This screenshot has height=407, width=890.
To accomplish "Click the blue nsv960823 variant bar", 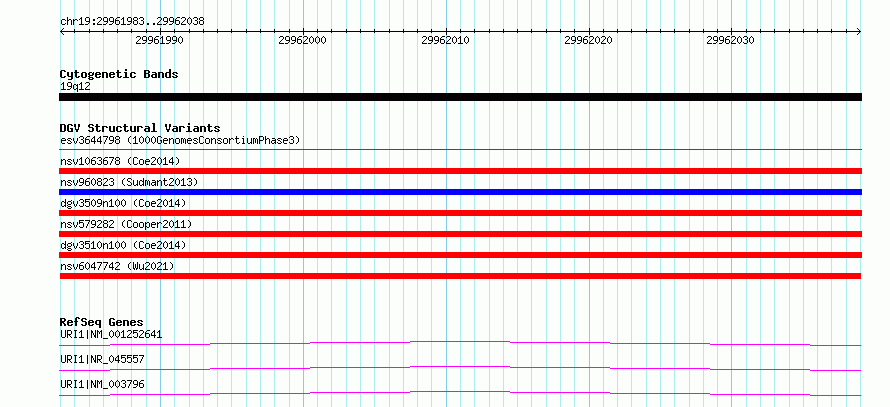I will (x=460, y=192).
